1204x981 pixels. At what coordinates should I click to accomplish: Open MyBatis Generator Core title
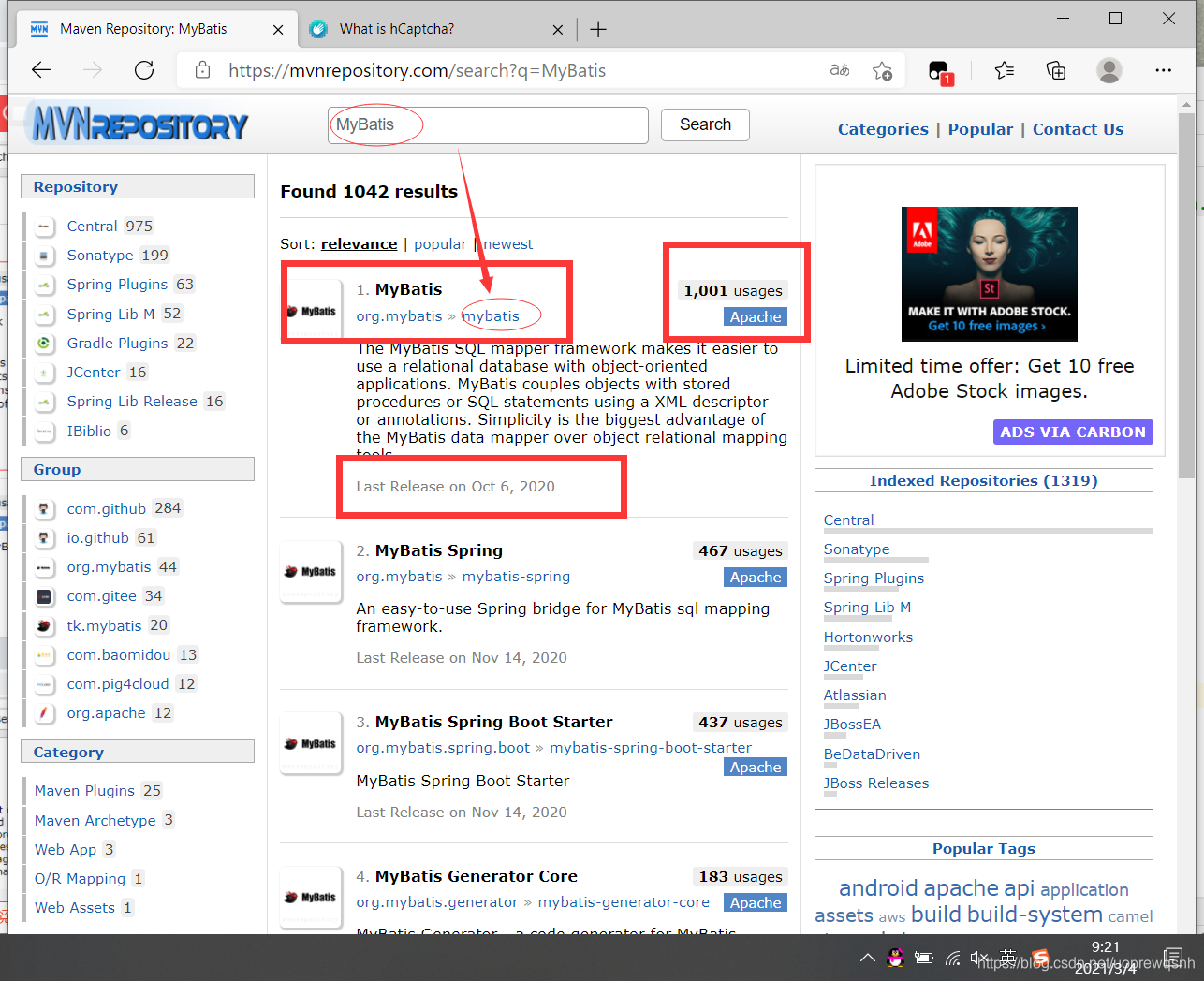[x=477, y=876]
